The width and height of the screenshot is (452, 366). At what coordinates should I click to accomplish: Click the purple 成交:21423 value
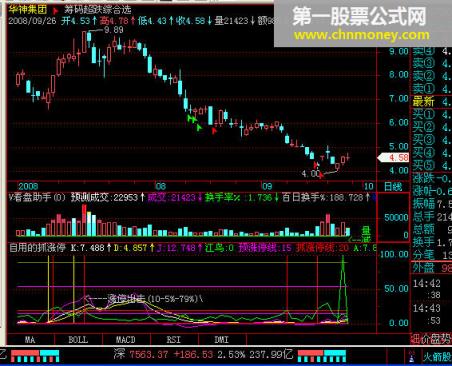point(175,197)
